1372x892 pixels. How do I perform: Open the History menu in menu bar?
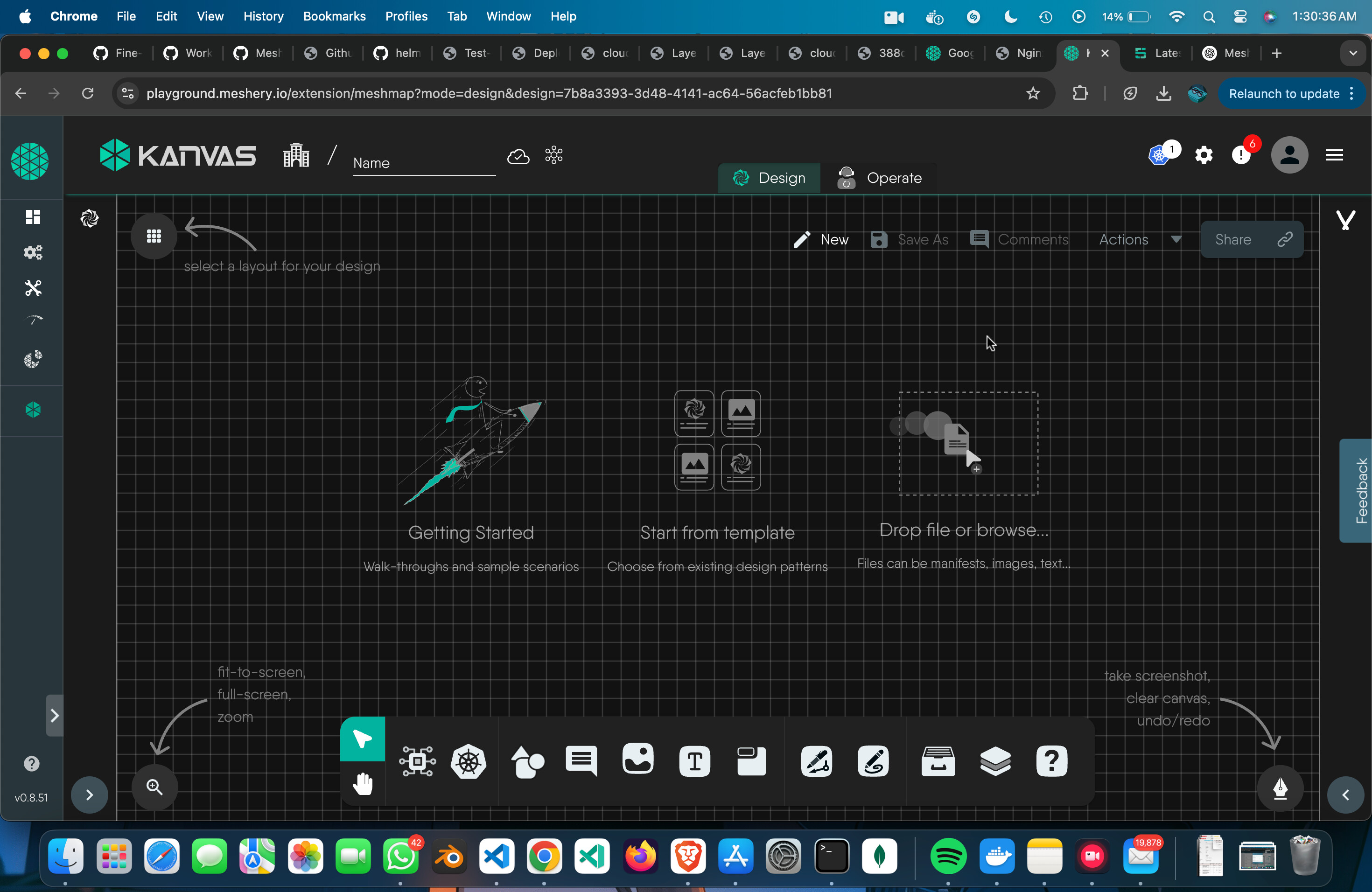(x=264, y=16)
